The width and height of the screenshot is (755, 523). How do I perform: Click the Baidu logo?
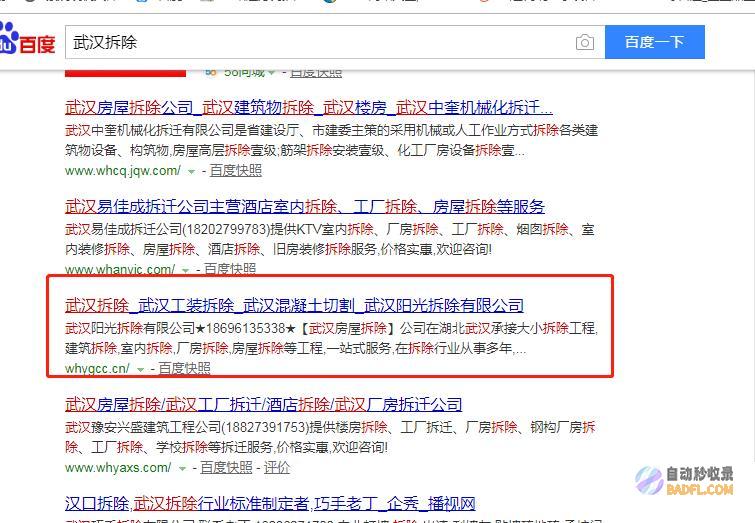click(27, 38)
